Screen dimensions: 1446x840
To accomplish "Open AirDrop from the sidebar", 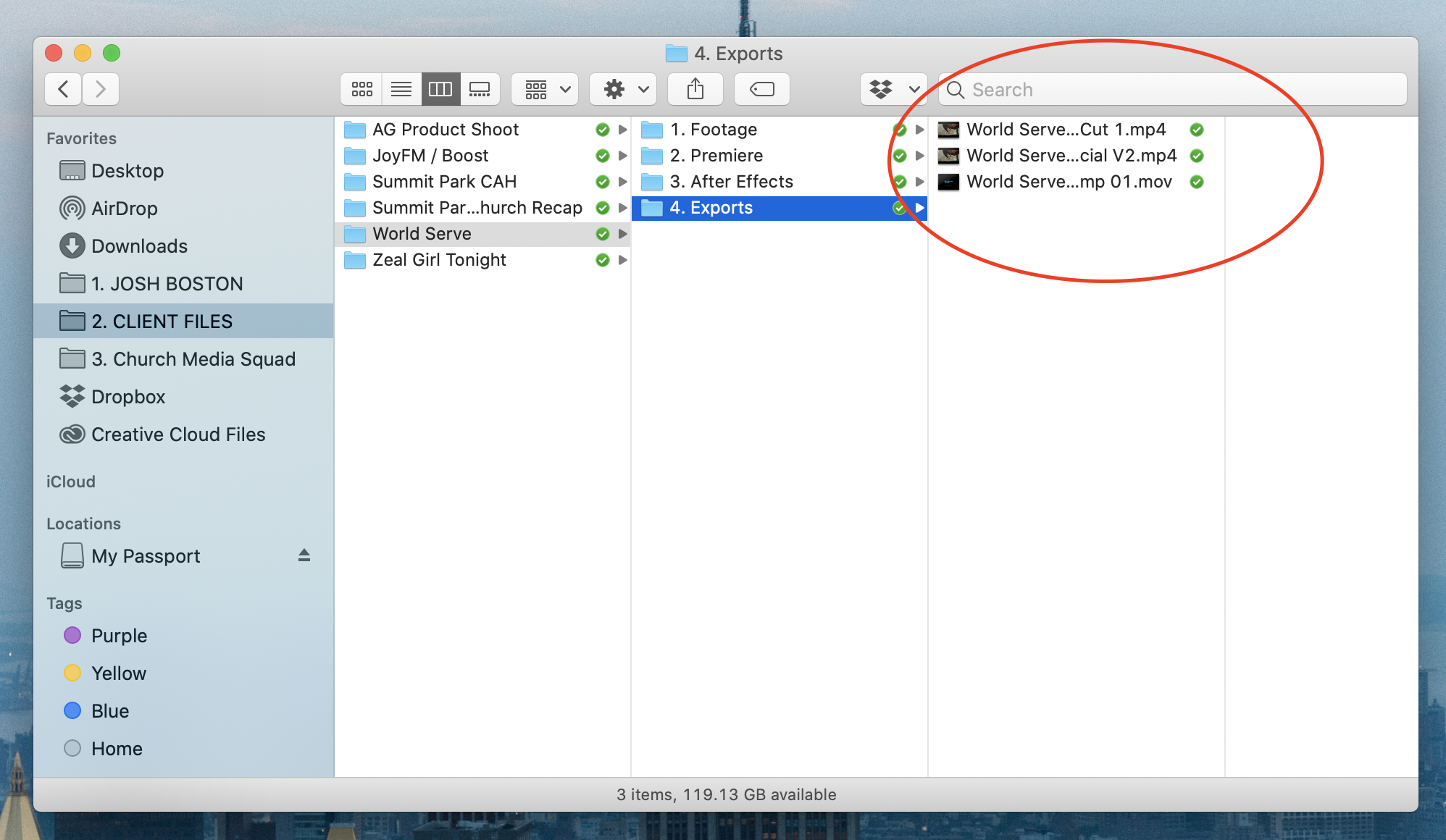I will coord(124,208).
